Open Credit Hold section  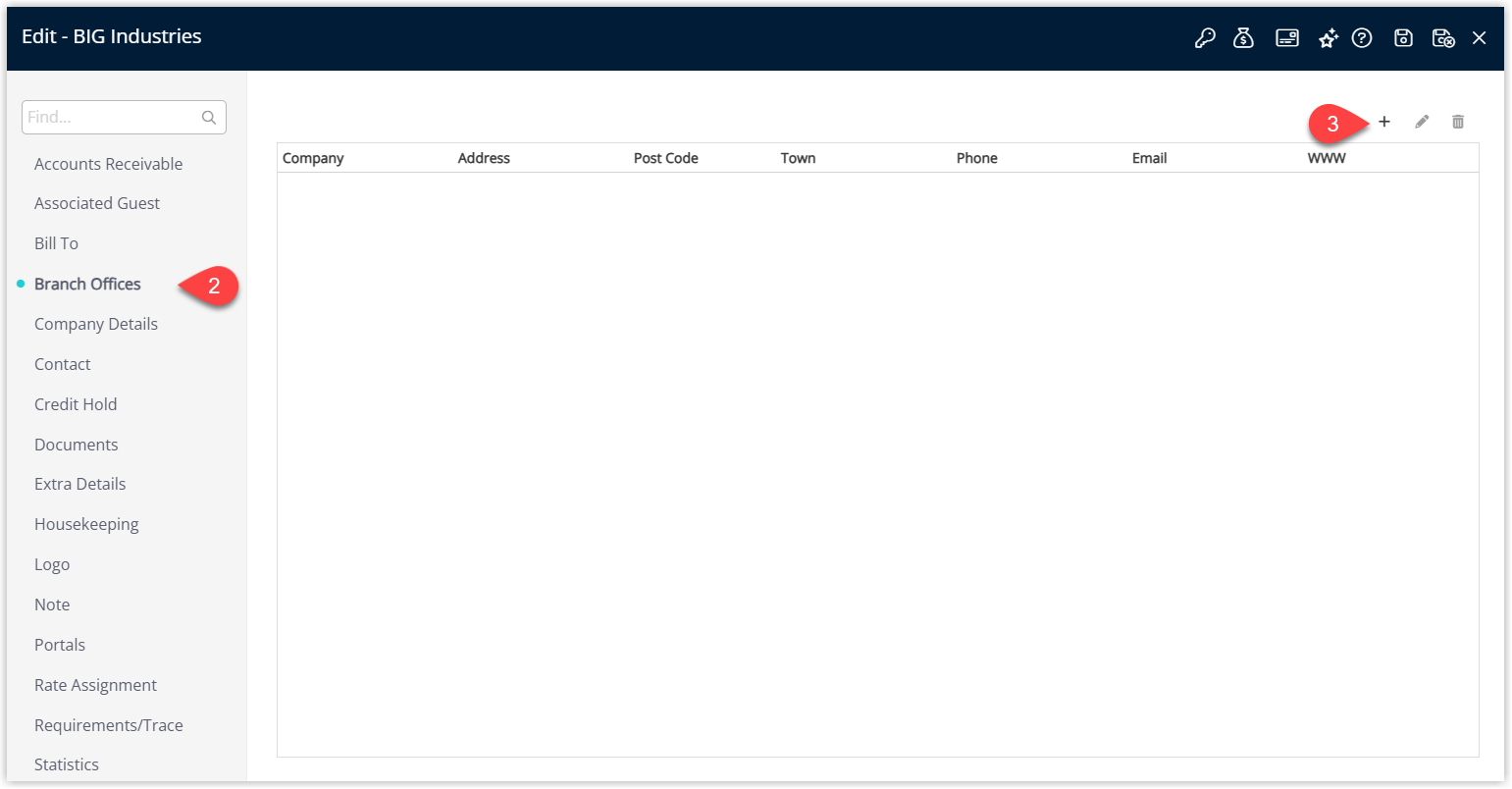coord(76,404)
